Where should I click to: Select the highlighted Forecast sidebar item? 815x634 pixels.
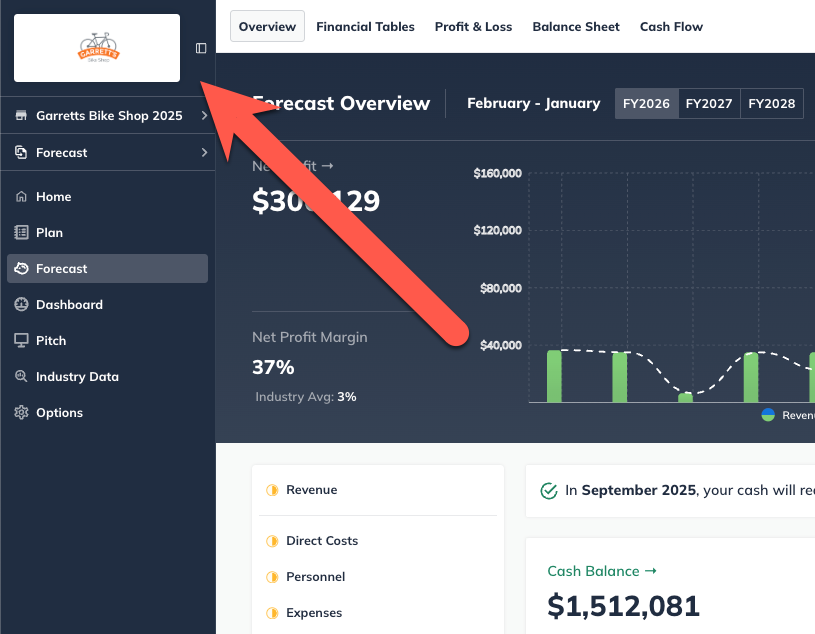(x=108, y=269)
